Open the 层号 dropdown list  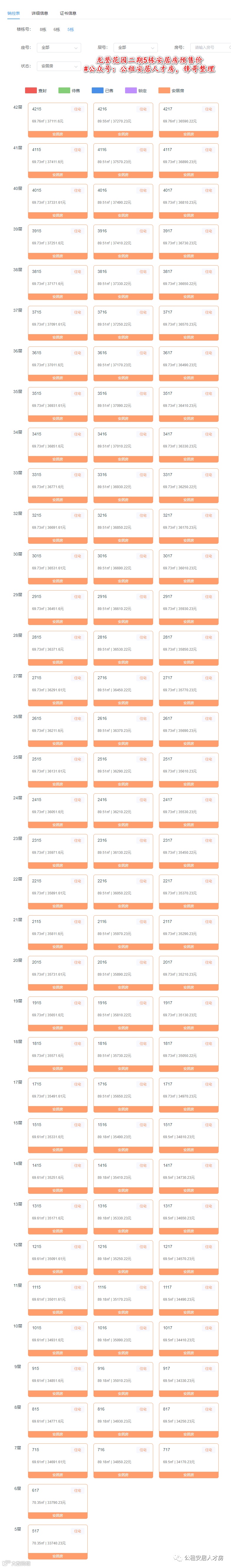[135, 47]
